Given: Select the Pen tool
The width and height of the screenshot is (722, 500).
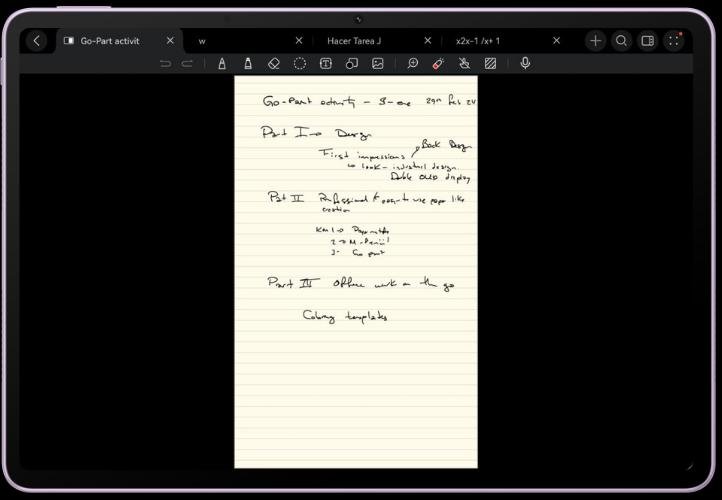Looking at the screenshot, I should [x=222, y=64].
